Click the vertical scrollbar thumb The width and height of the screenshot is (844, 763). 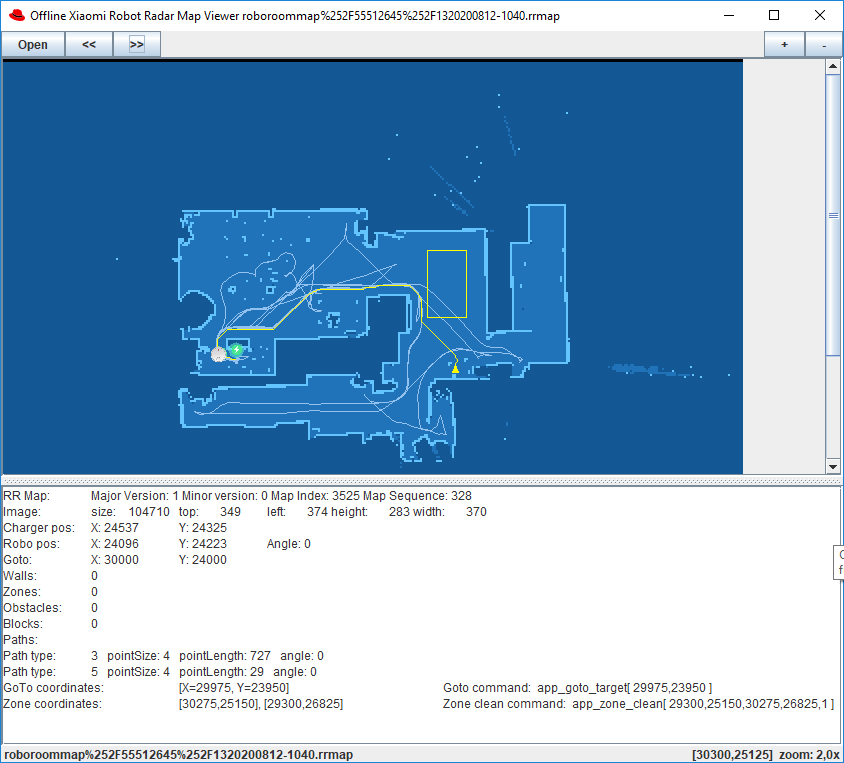coord(832,215)
